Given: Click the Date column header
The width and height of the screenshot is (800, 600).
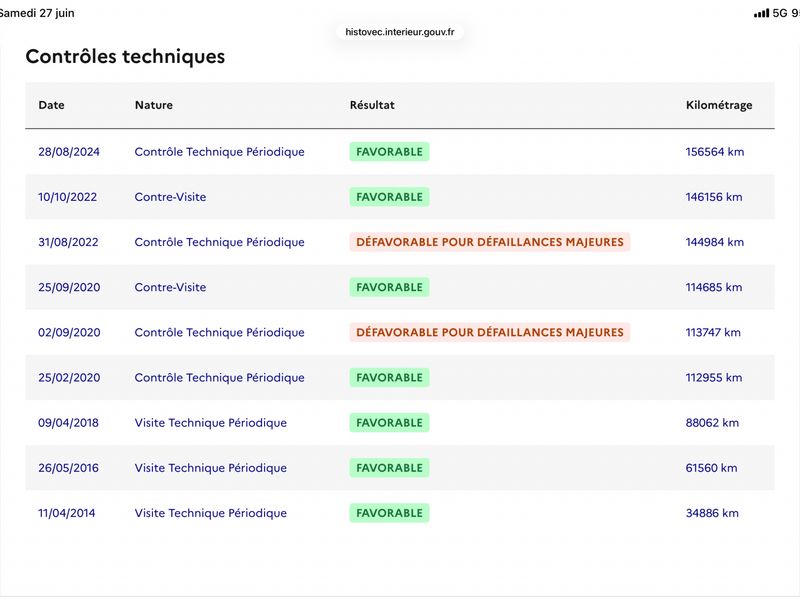Looking at the screenshot, I should (51, 105).
